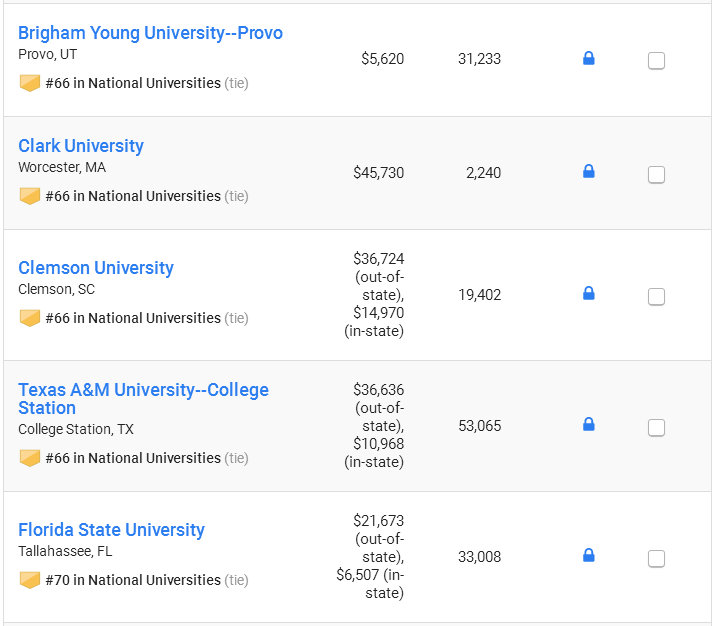715x626 pixels.
Task: Click the ranking badge icon for Clemson University
Action: 30,318
